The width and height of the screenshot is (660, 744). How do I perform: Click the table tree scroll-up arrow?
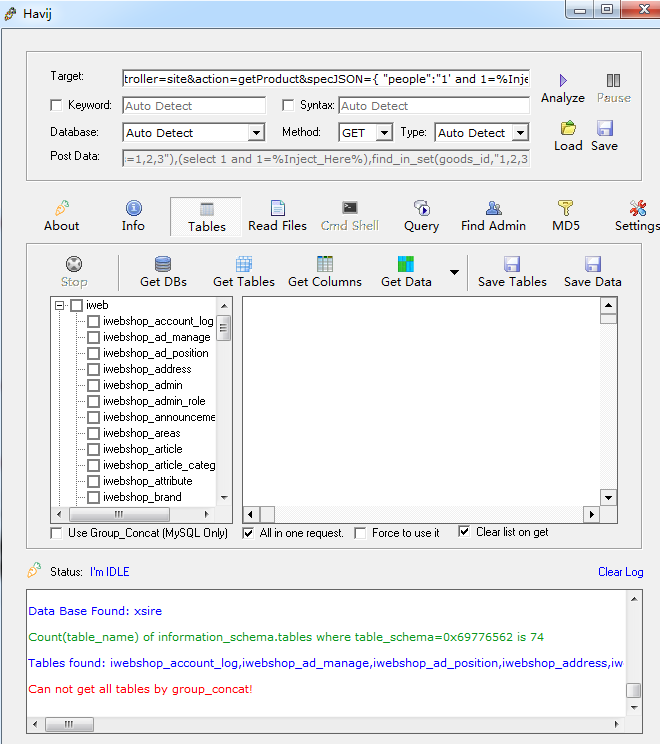click(x=224, y=306)
